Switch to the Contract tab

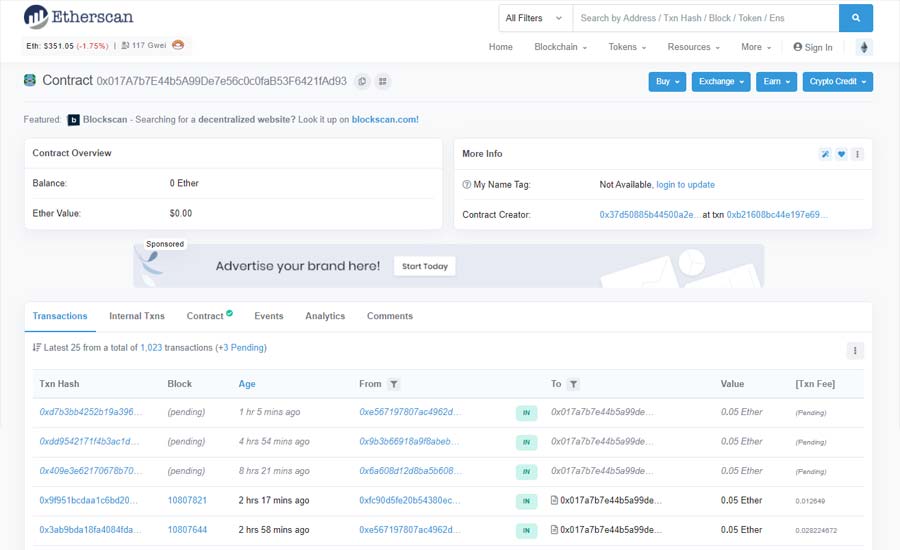point(210,316)
